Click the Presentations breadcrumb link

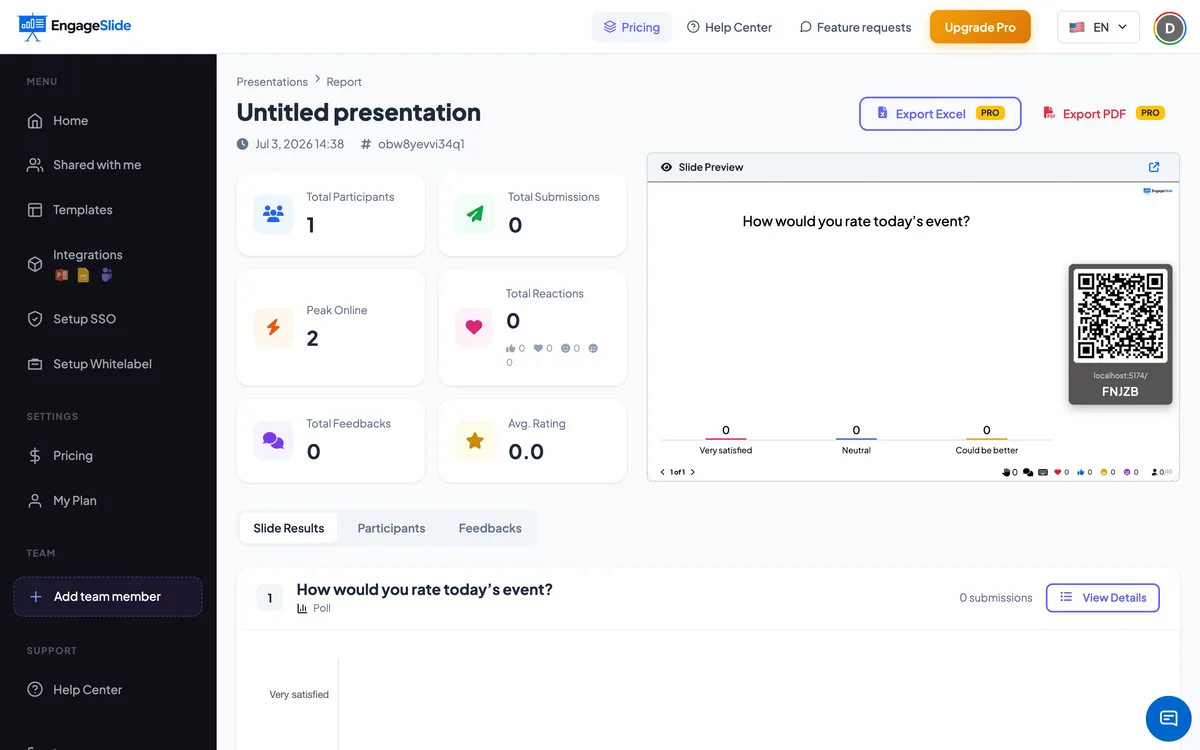(272, 82)
